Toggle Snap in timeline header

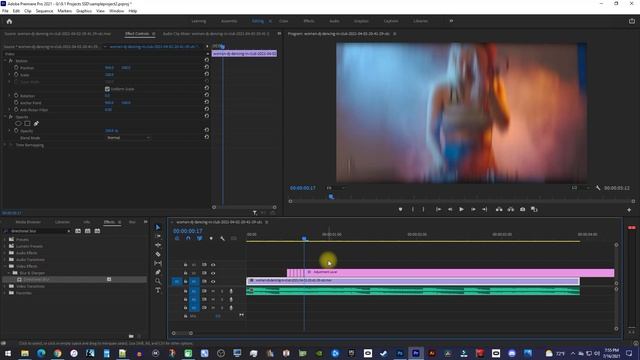click(x=188, y=238)
